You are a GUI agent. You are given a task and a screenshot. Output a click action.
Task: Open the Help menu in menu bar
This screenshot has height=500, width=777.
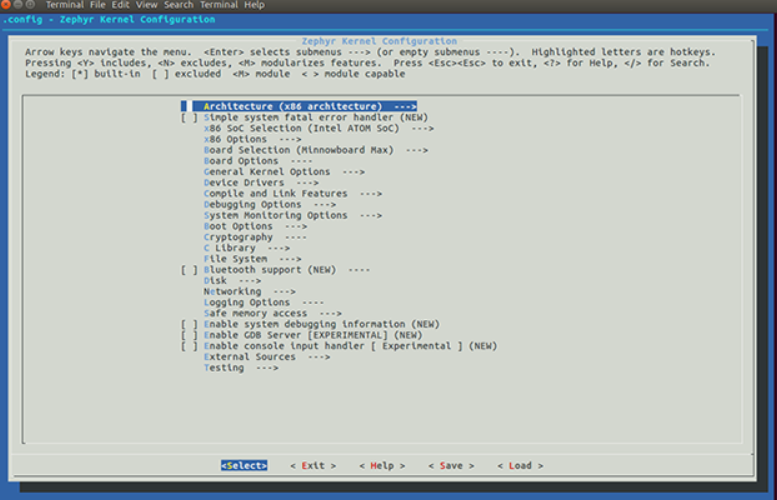pos(254,5)
